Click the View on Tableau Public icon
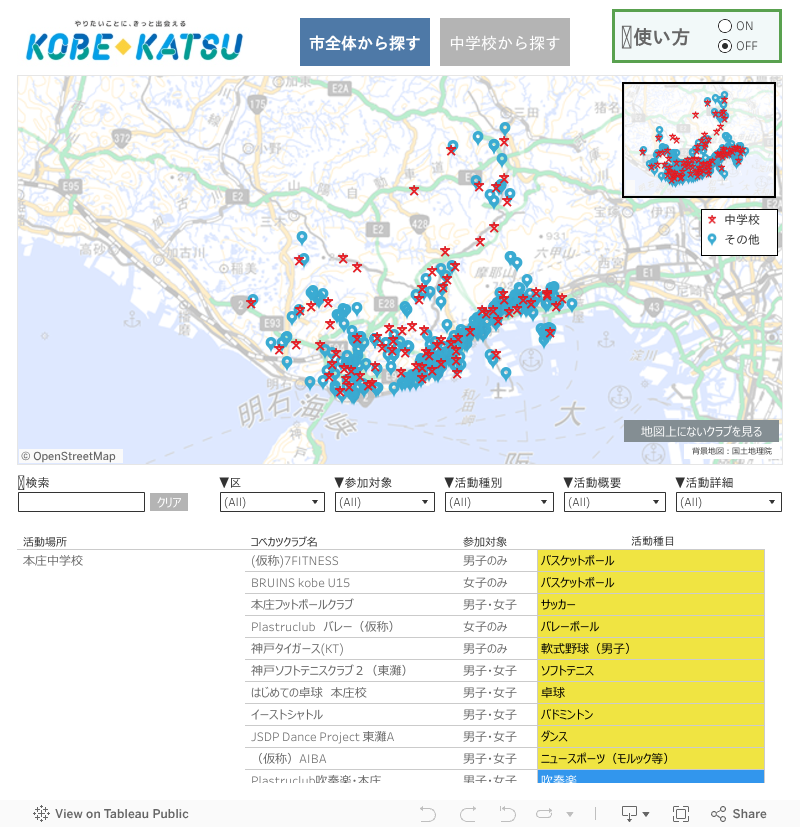 42,814
